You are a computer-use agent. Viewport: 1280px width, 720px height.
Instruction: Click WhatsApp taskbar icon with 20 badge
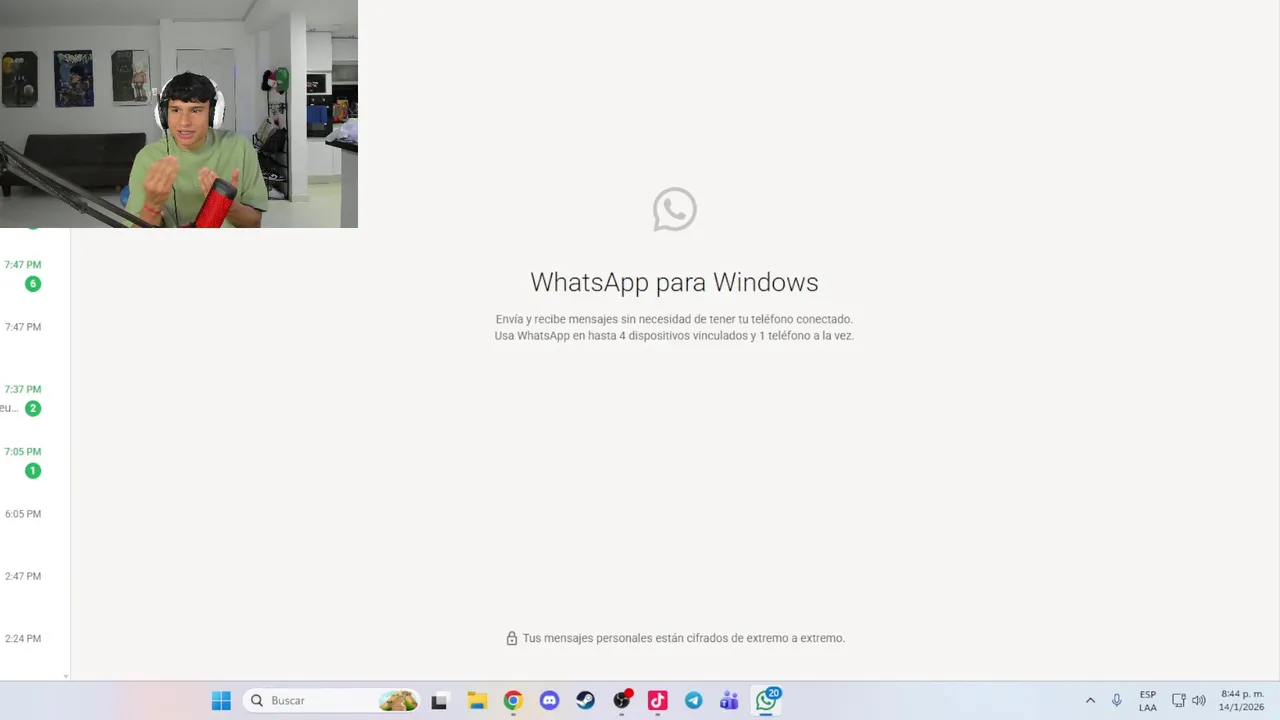tap(767, 700)
